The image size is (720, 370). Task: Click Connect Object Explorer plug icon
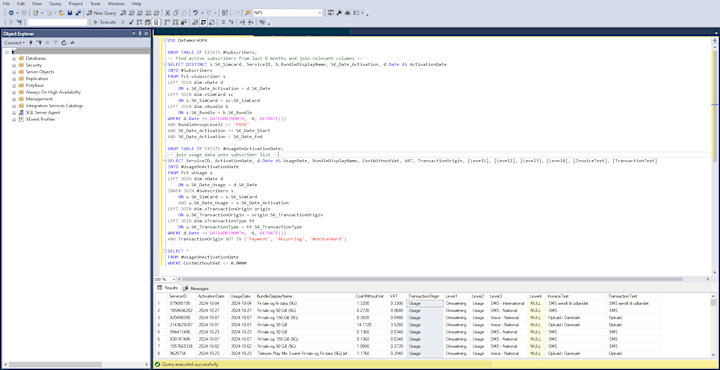point(31,42)
